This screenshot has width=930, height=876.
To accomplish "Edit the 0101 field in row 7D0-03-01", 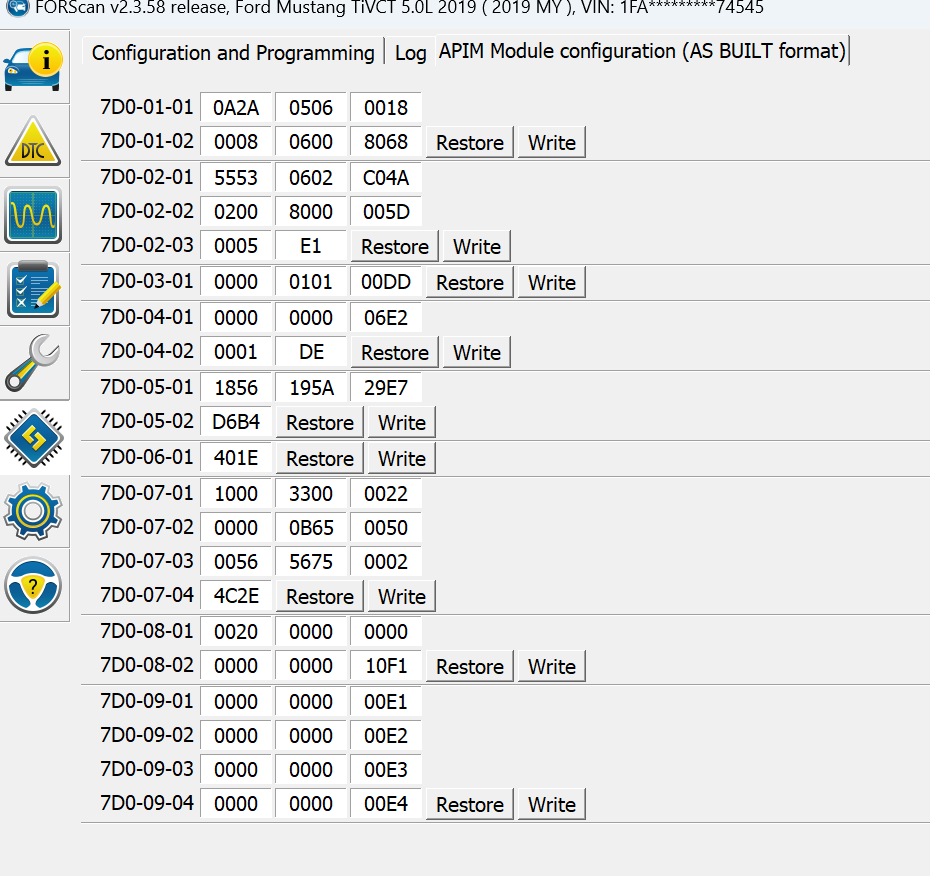I will click(311, 282).
